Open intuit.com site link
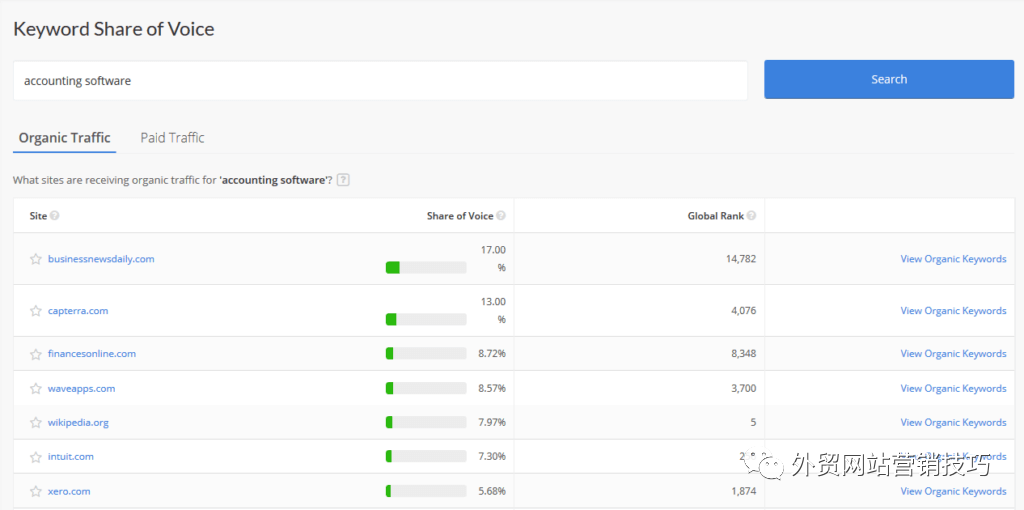The width and height of the screenshot is (1024, 510). 71,456
